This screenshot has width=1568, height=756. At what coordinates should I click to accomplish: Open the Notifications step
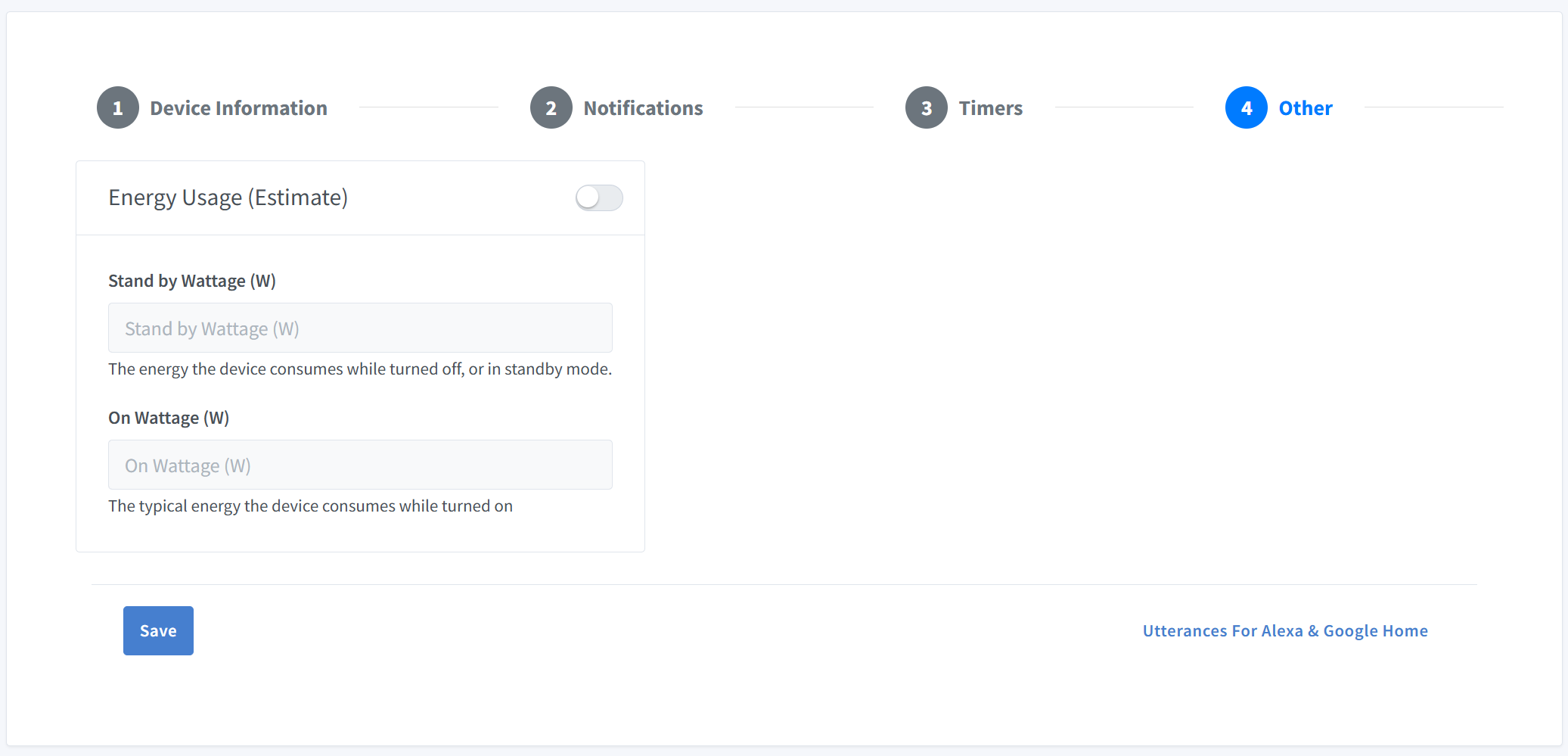(x=643, y=108)
